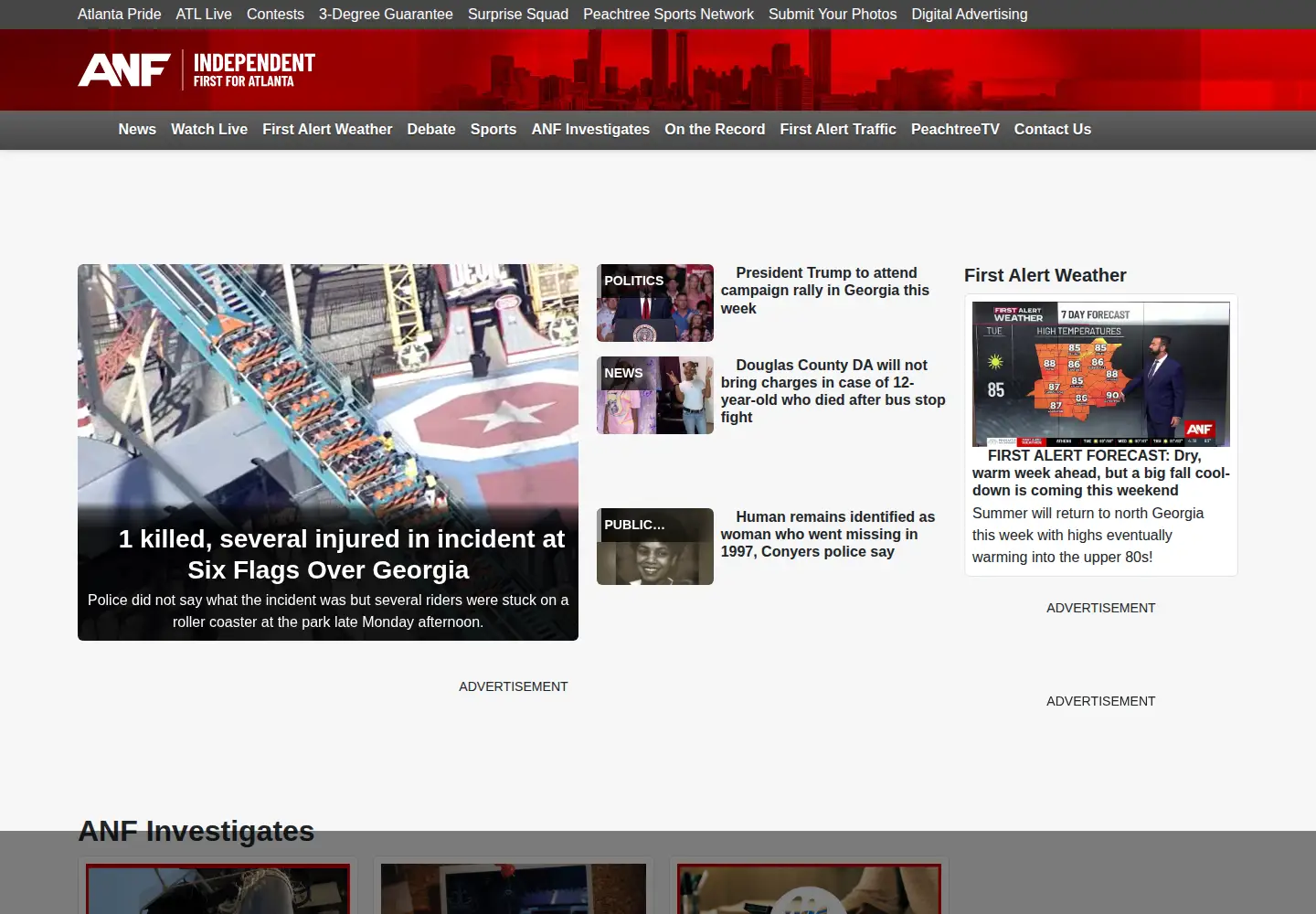Open News thumbnail for Douglas County story
Screen dimensions: 1316x914
click(655, 395)
